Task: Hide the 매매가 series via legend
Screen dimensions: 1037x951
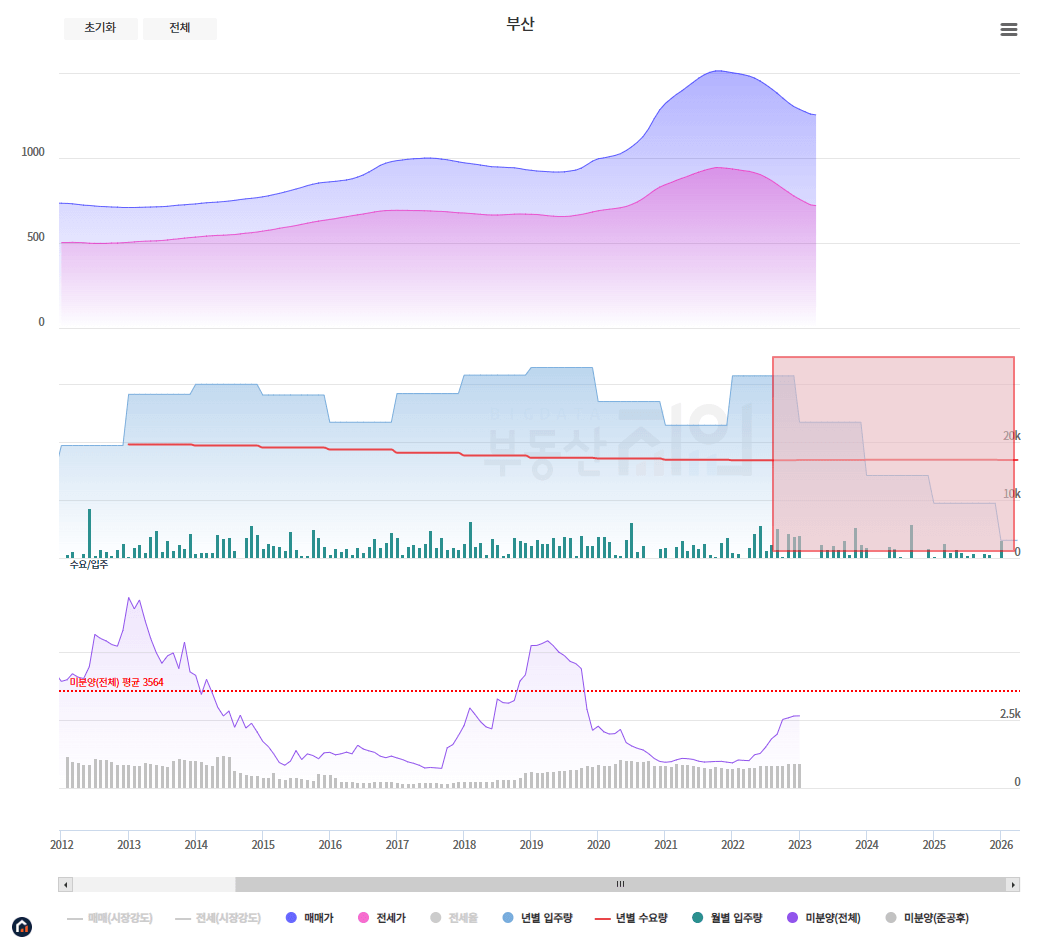Action: 310,918
